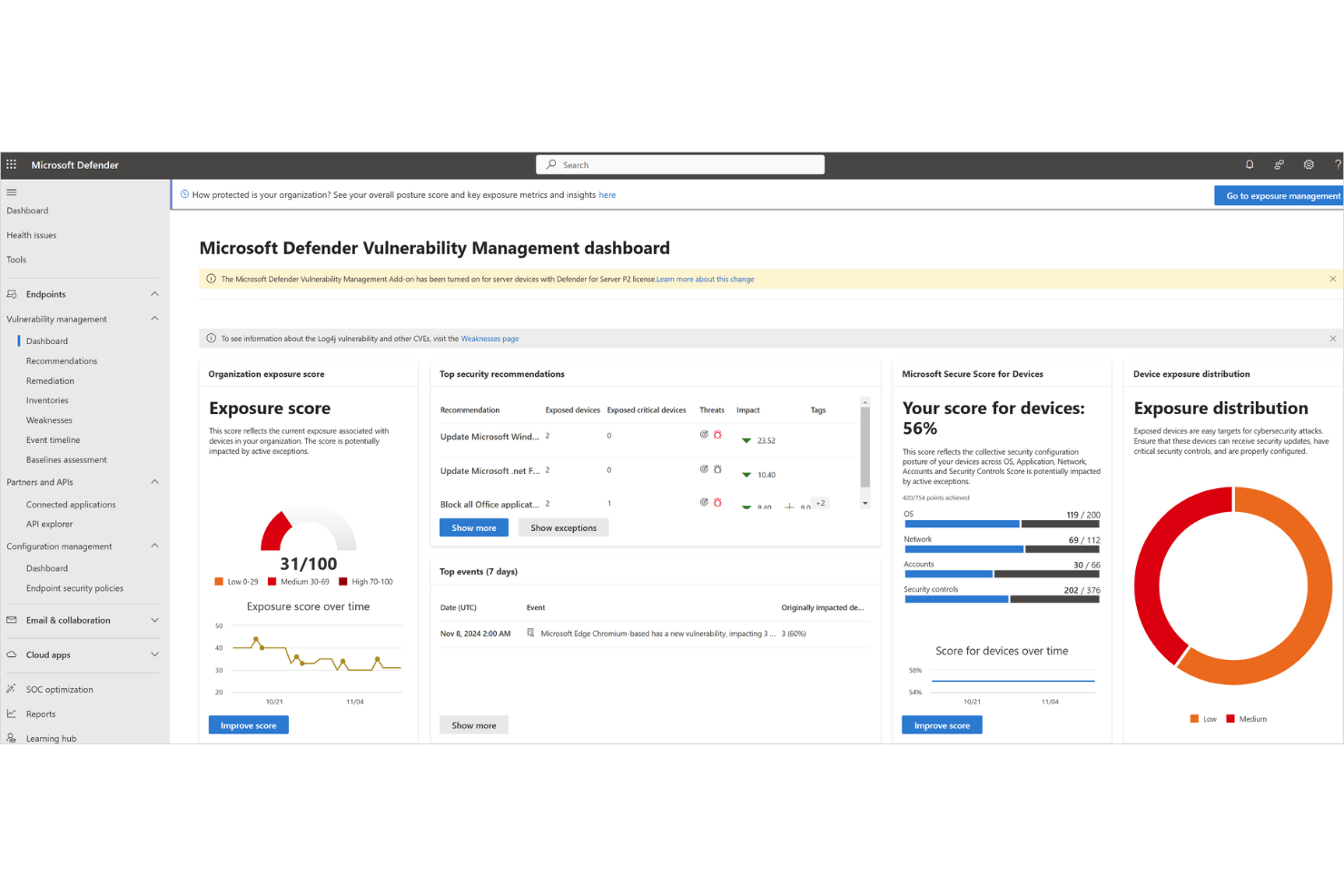
Task: Open settings gear icon
Action: point(1309,164)
